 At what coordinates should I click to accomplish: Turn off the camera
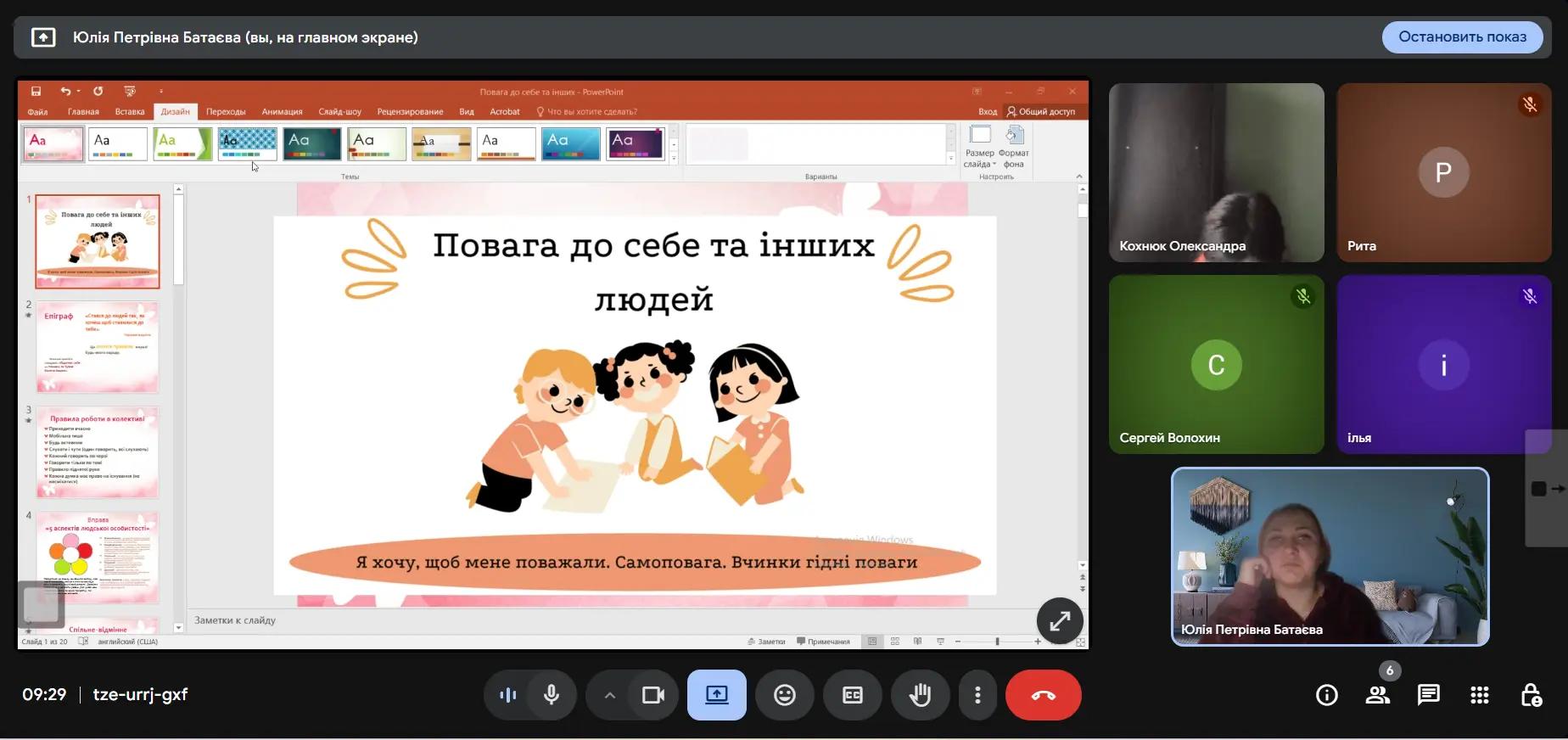click(x=652, y=695)
